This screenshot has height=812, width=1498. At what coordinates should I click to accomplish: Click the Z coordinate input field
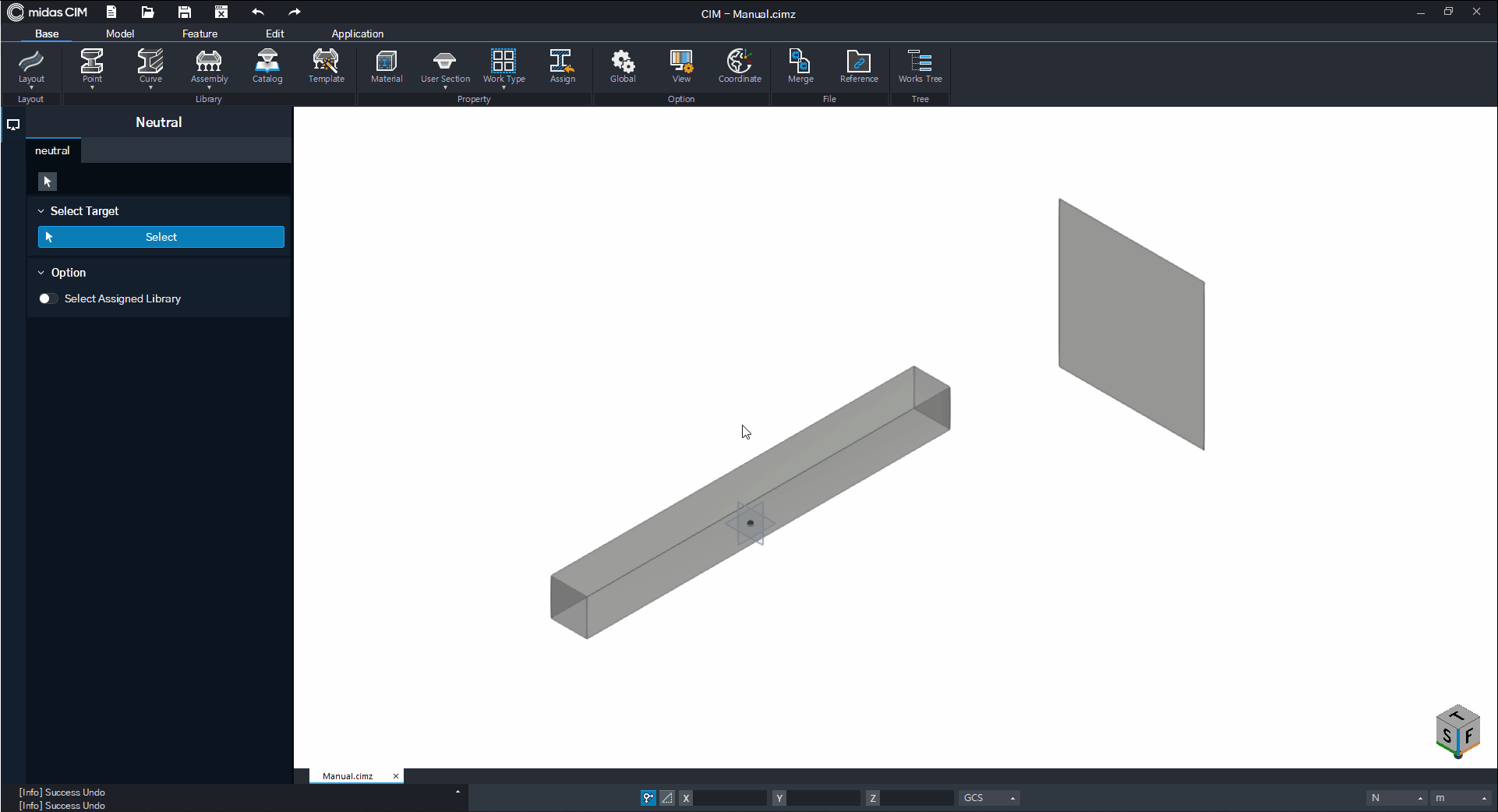pyautogui.click(x=917, y=797)
